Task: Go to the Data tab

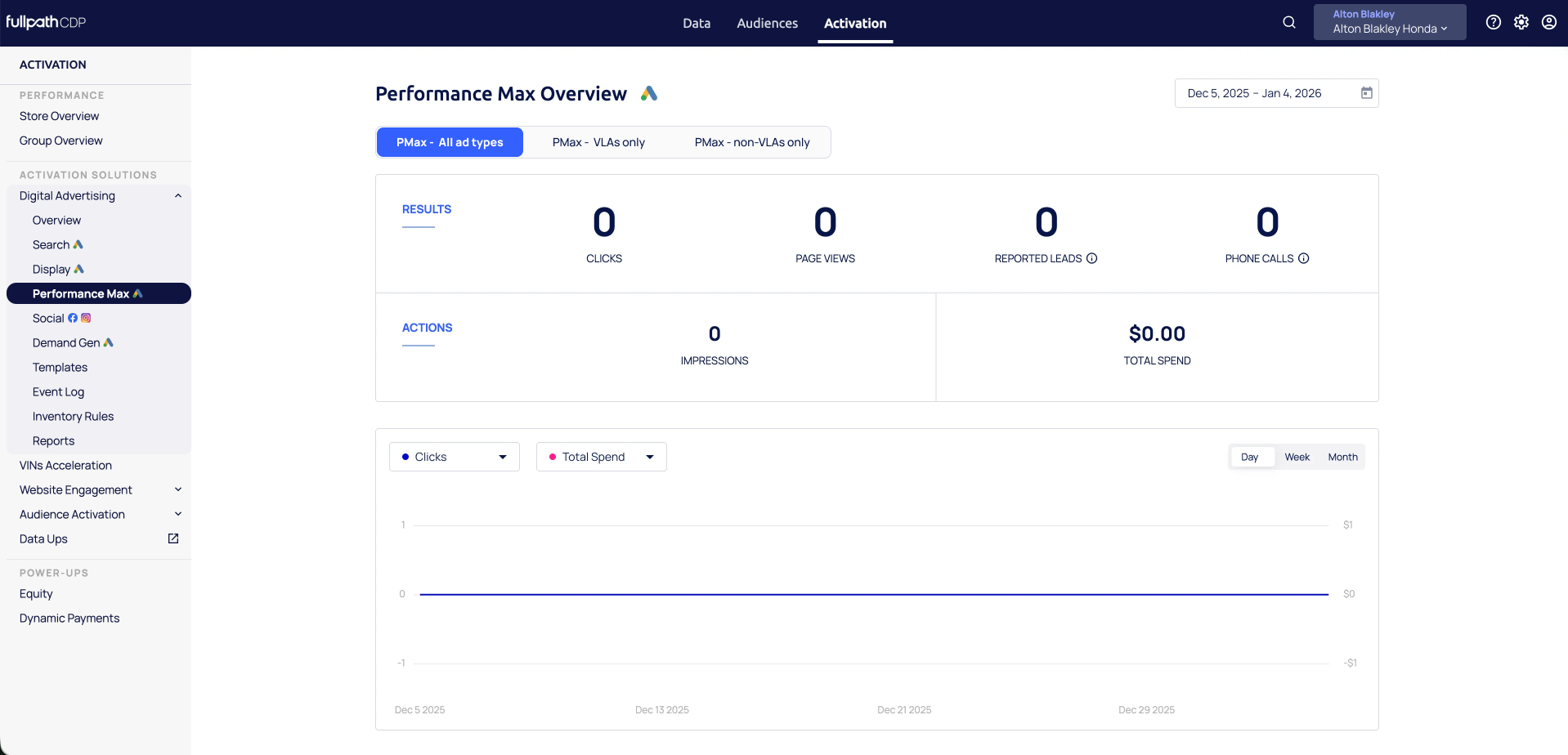Action: click(697, 23)
